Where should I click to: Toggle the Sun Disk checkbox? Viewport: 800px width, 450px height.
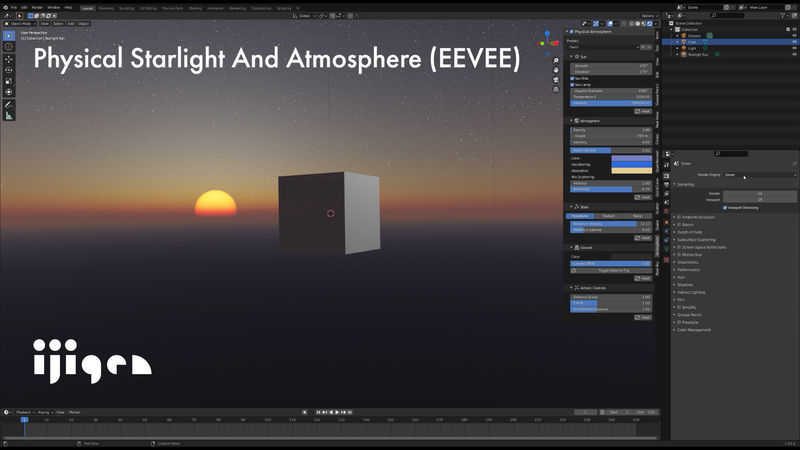[572, 79]
